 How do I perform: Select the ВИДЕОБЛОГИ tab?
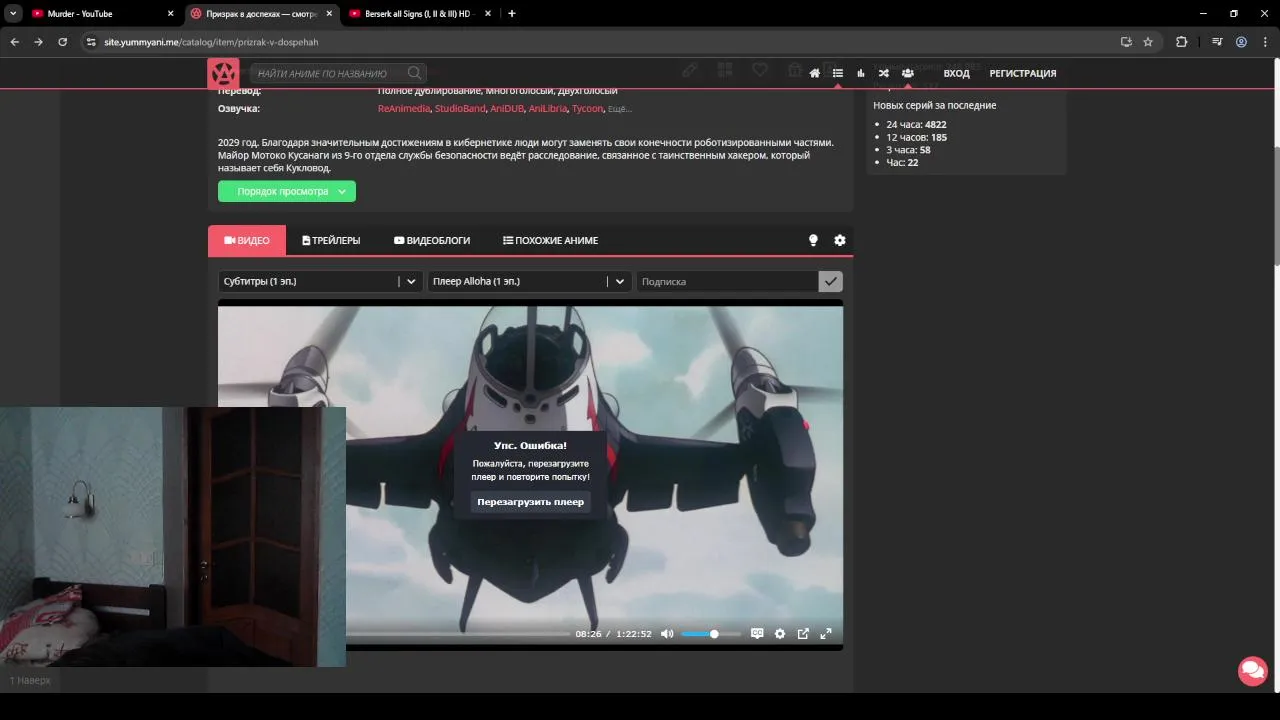432,240
